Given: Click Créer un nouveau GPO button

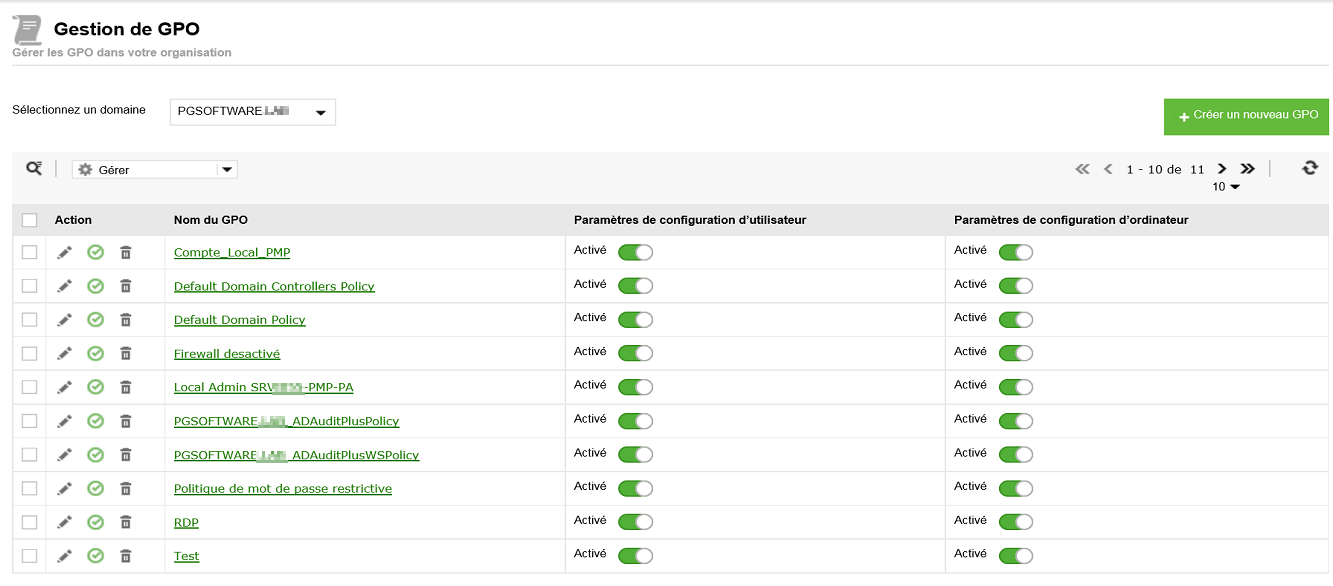Looking at the screenshot, I should [1246, 116].
